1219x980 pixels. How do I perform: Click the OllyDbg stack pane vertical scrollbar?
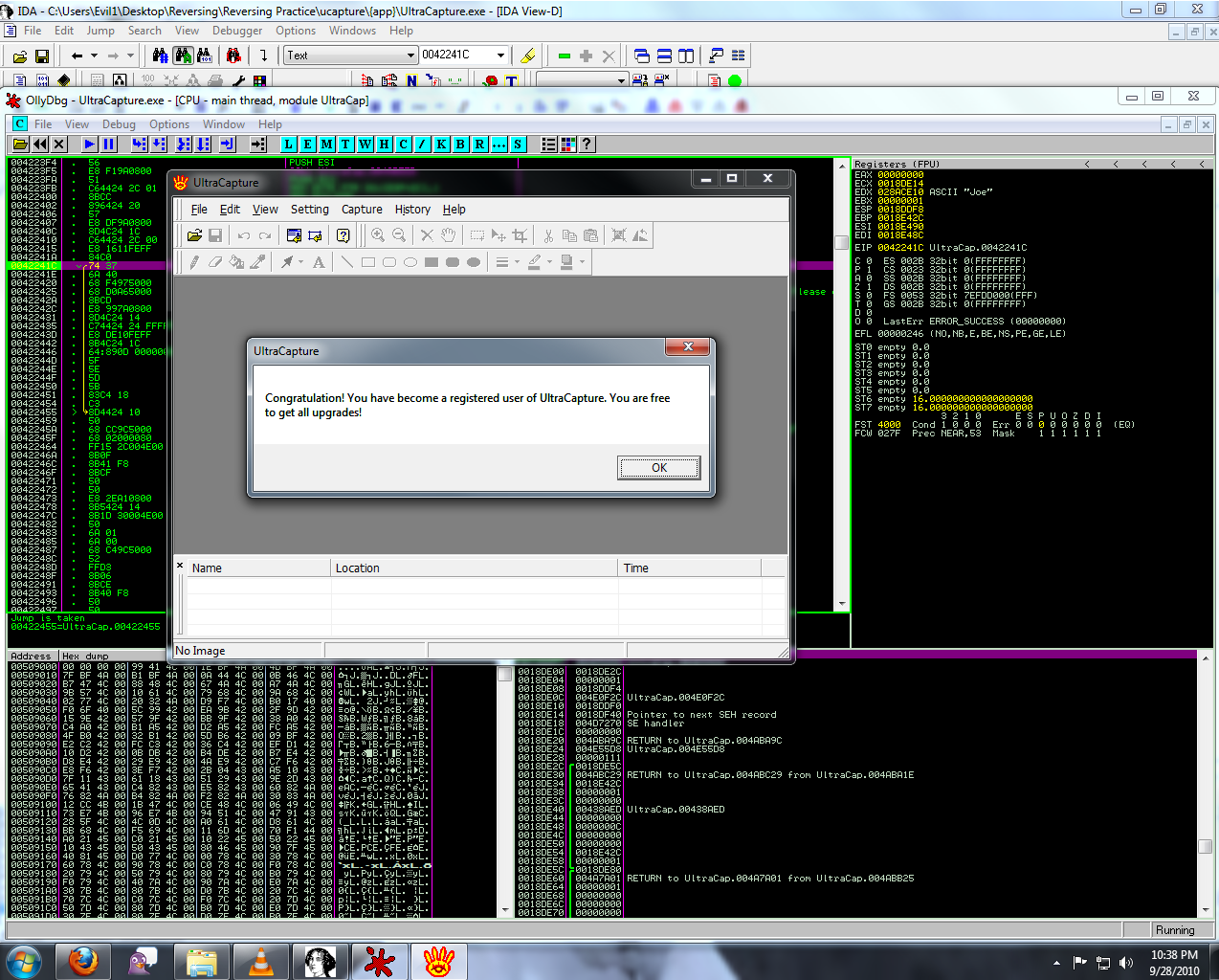point(1205,782)
